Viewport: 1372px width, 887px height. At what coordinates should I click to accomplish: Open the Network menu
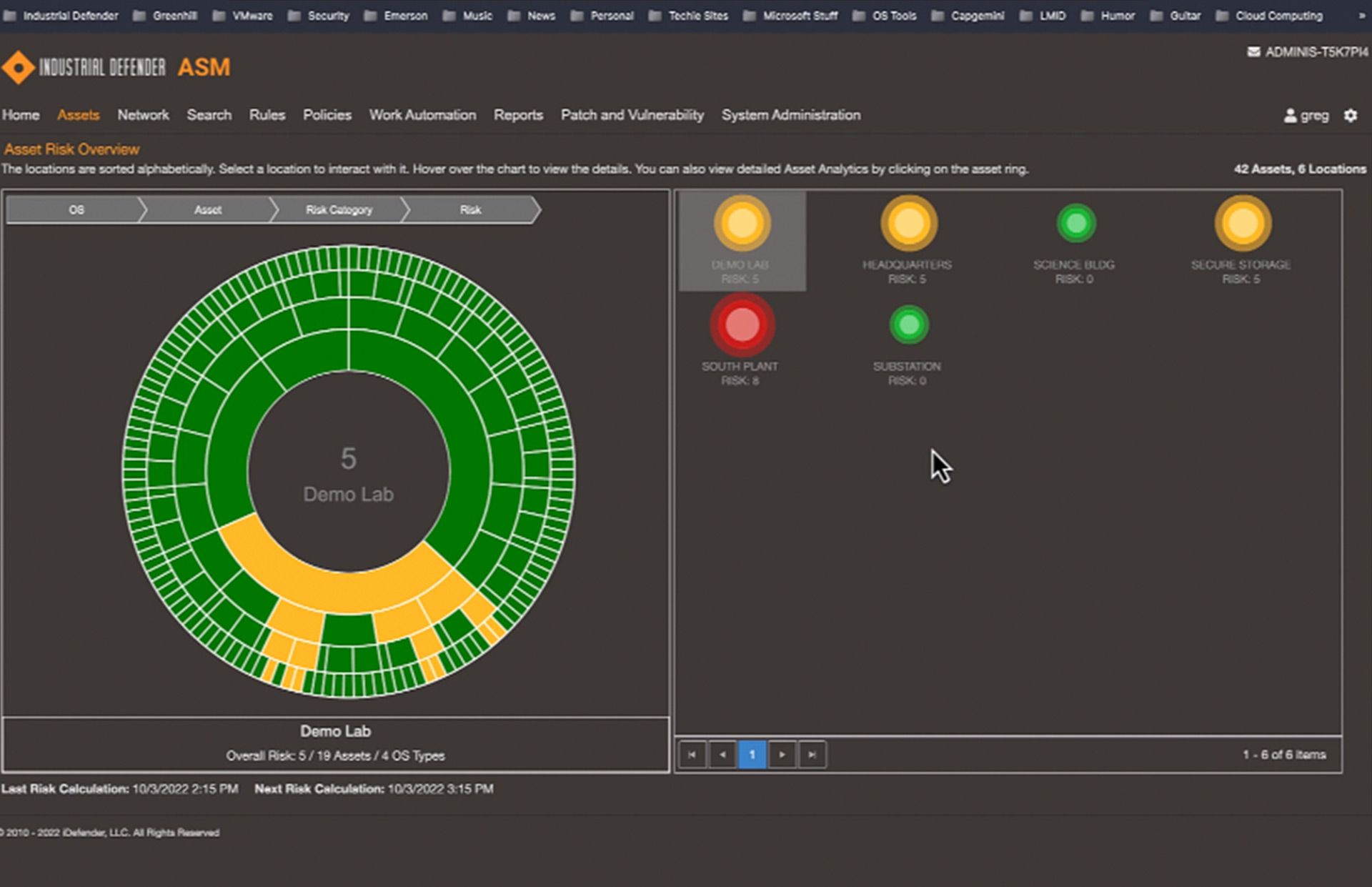pos(143,115)
